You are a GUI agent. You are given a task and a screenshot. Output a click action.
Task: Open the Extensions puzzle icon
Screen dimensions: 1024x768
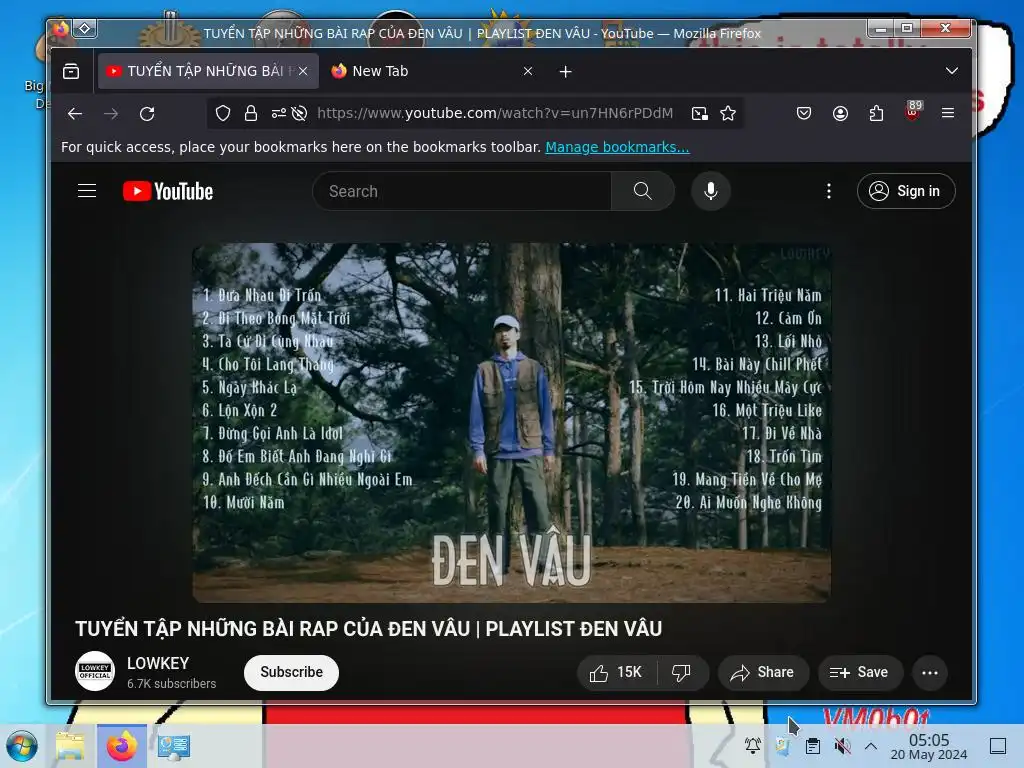tap(876, 114)
